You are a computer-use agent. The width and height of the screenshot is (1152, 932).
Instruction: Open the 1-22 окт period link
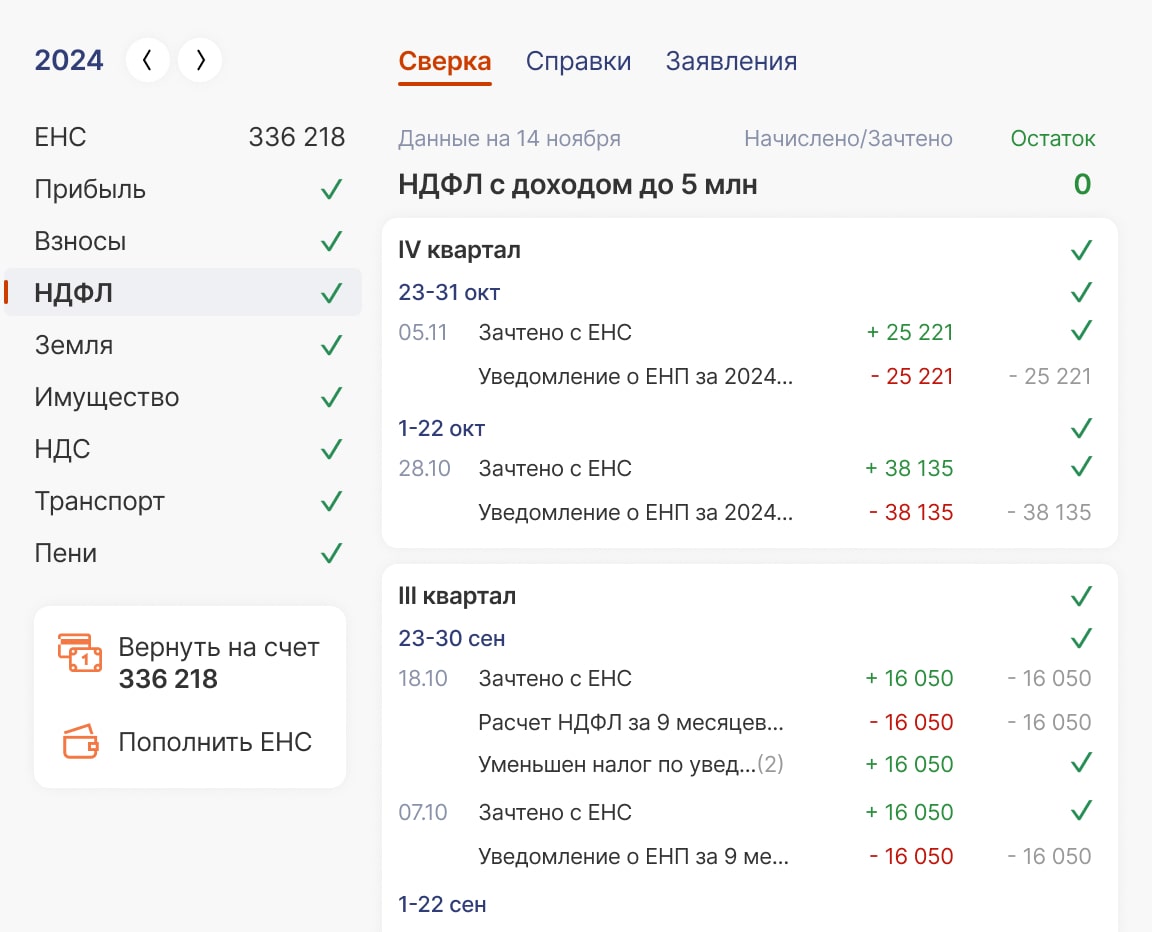(442, 428)
